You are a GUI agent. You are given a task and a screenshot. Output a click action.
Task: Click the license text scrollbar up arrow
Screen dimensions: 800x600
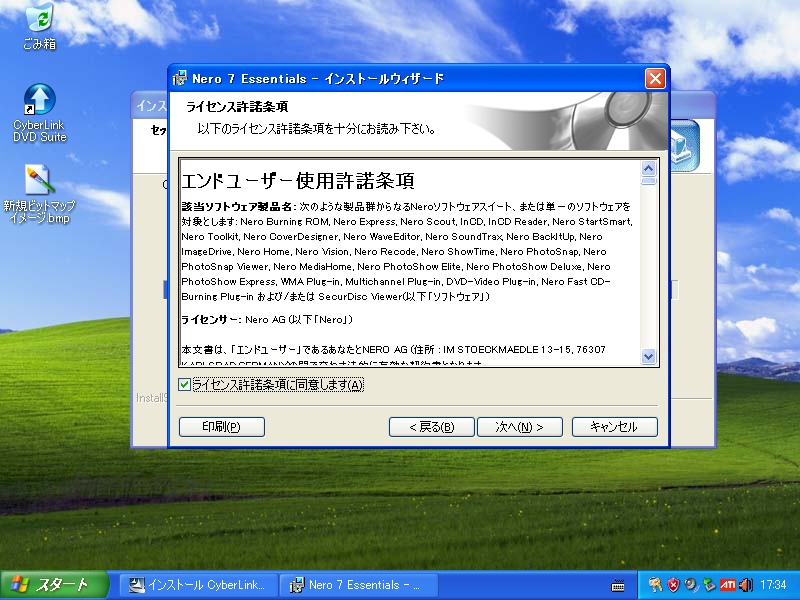[648, 168]
